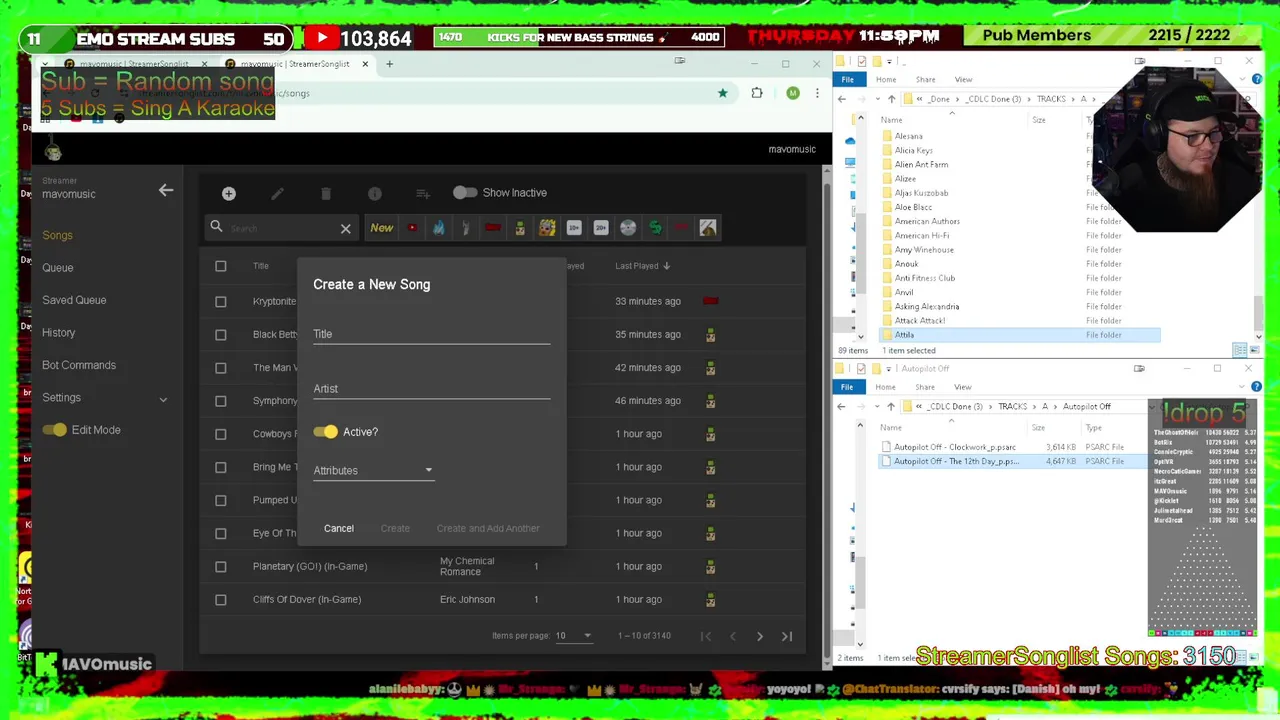This screenshot has height=720, width=1280.
Task: Open Explorer help icon in top window
Action: click(1257, 79)
